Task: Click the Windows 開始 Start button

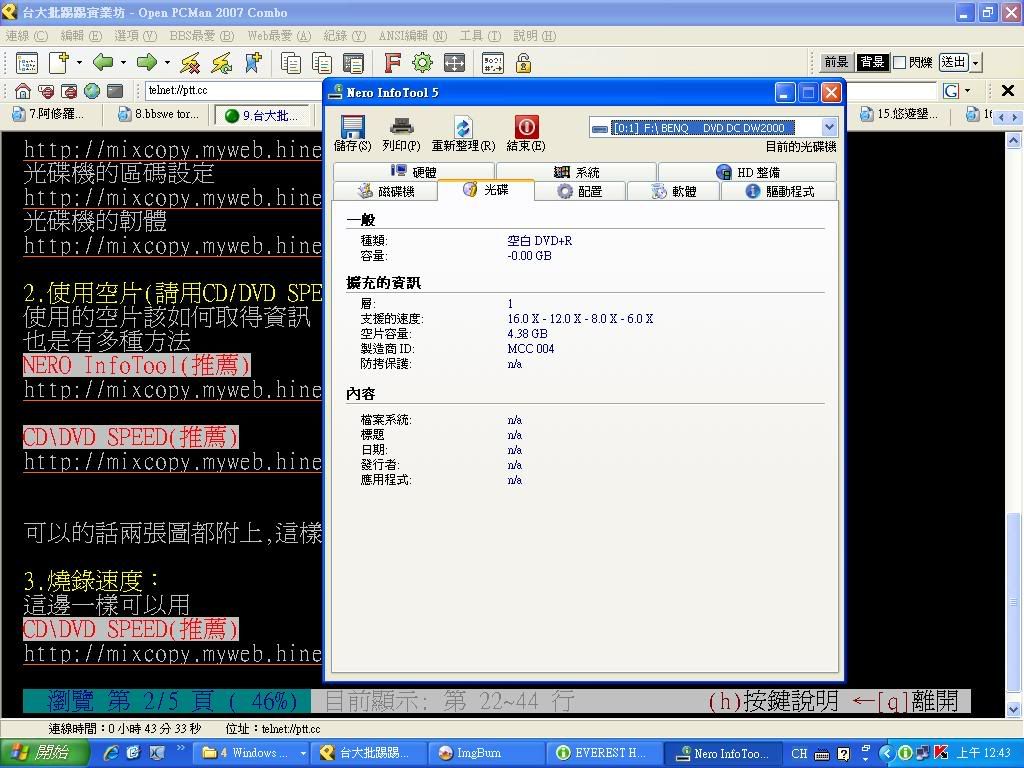Action: (x=42, y=753)
